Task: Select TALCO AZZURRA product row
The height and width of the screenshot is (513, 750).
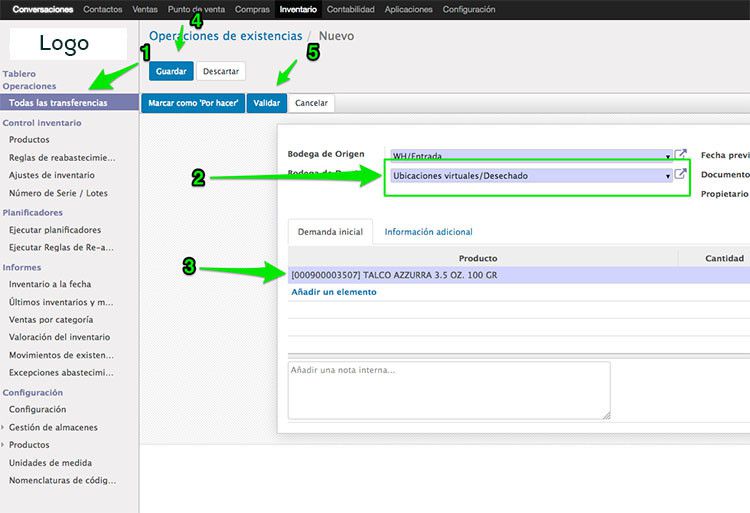Action: click(519, 275)
